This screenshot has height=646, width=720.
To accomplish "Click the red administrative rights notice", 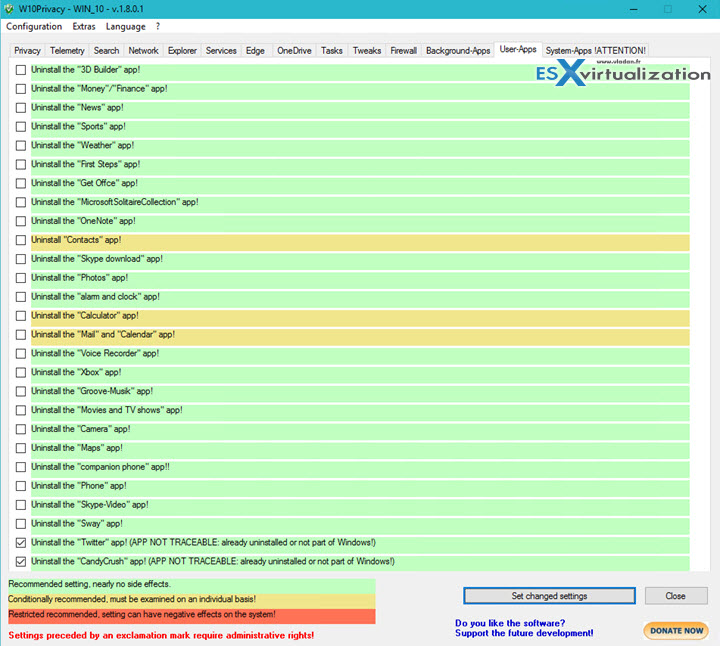I will [161, 635].
